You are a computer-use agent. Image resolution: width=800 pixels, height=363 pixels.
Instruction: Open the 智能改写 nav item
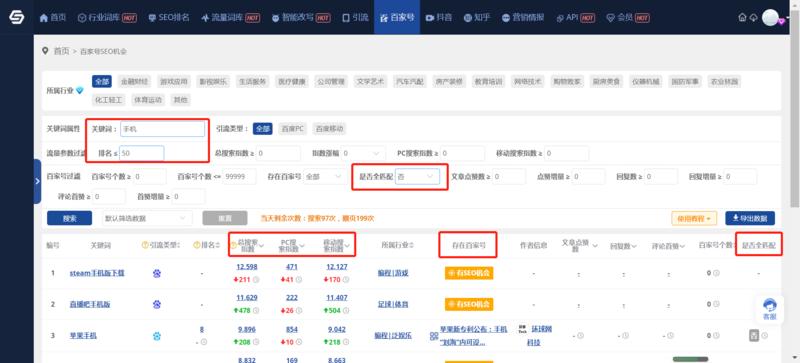301,17
